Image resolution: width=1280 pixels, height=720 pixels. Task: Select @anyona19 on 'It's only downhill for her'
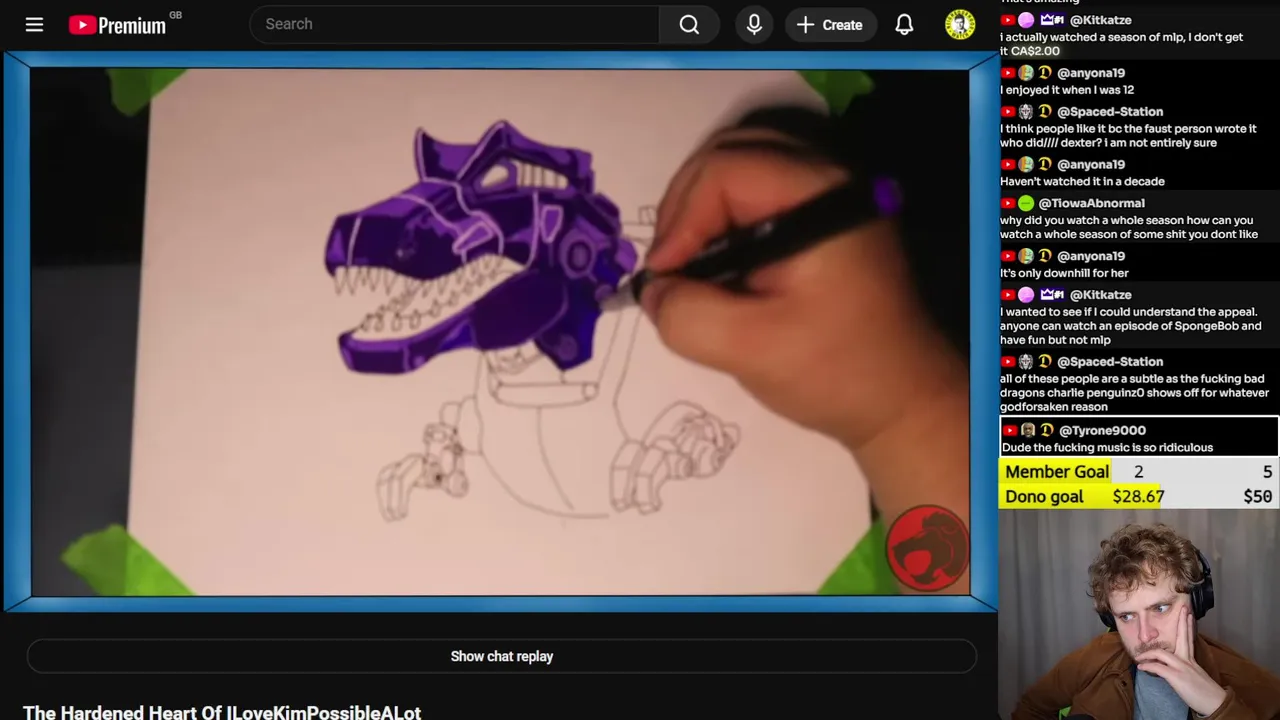[x=1090, y=256]
